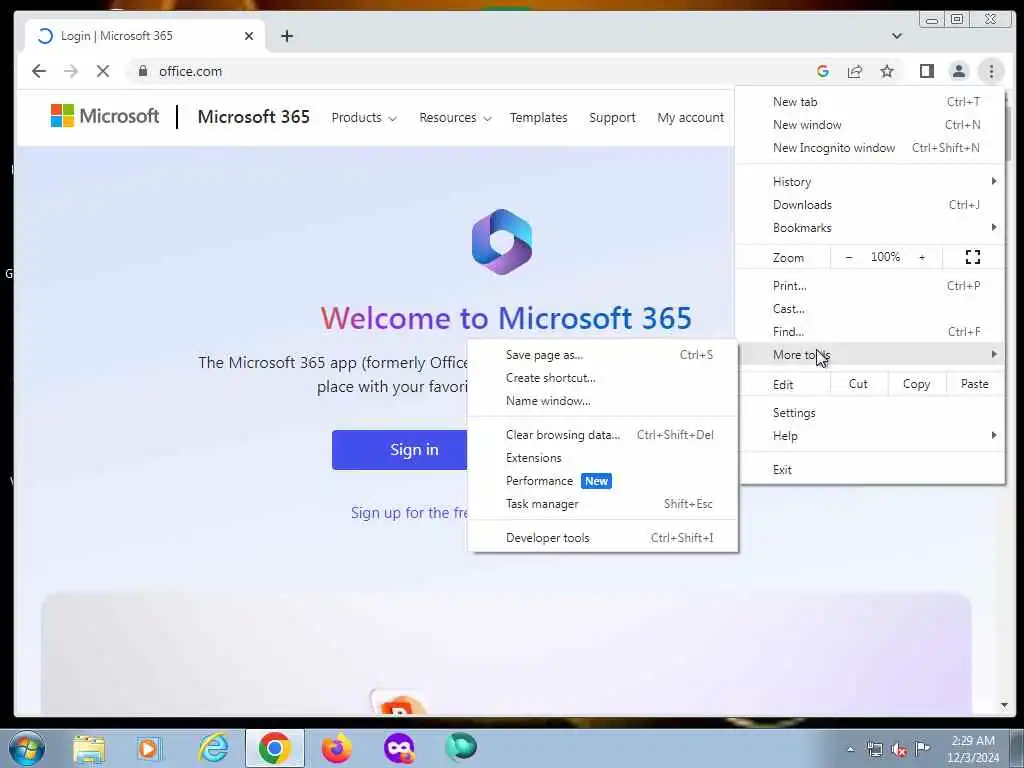This screenshot has width=1024, height=768.
Task: Open the side panel icon
Action: [x=927, y=71]
